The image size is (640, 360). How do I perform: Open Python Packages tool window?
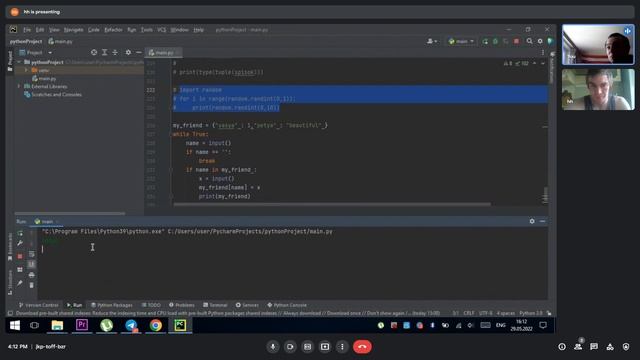(x=111, y=305)
